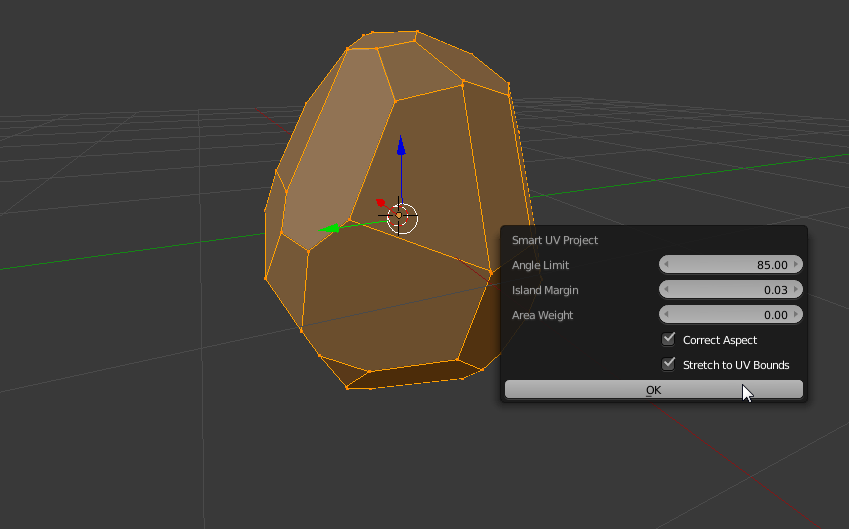Decrease Island Margin with the left arrow
Viewport: 849px width, 529px height.
(x=667, y=290)
